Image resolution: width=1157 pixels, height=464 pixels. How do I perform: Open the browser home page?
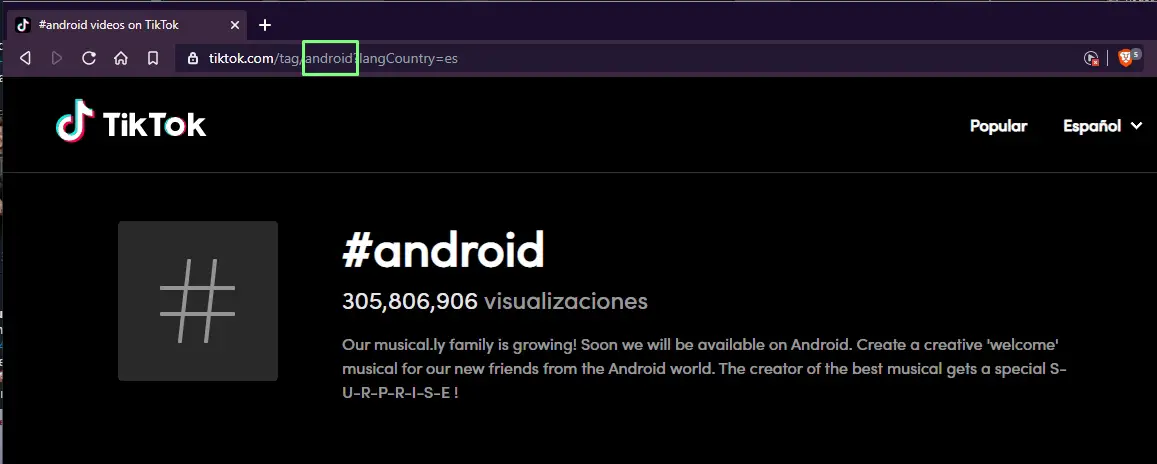tap(121, 58)
